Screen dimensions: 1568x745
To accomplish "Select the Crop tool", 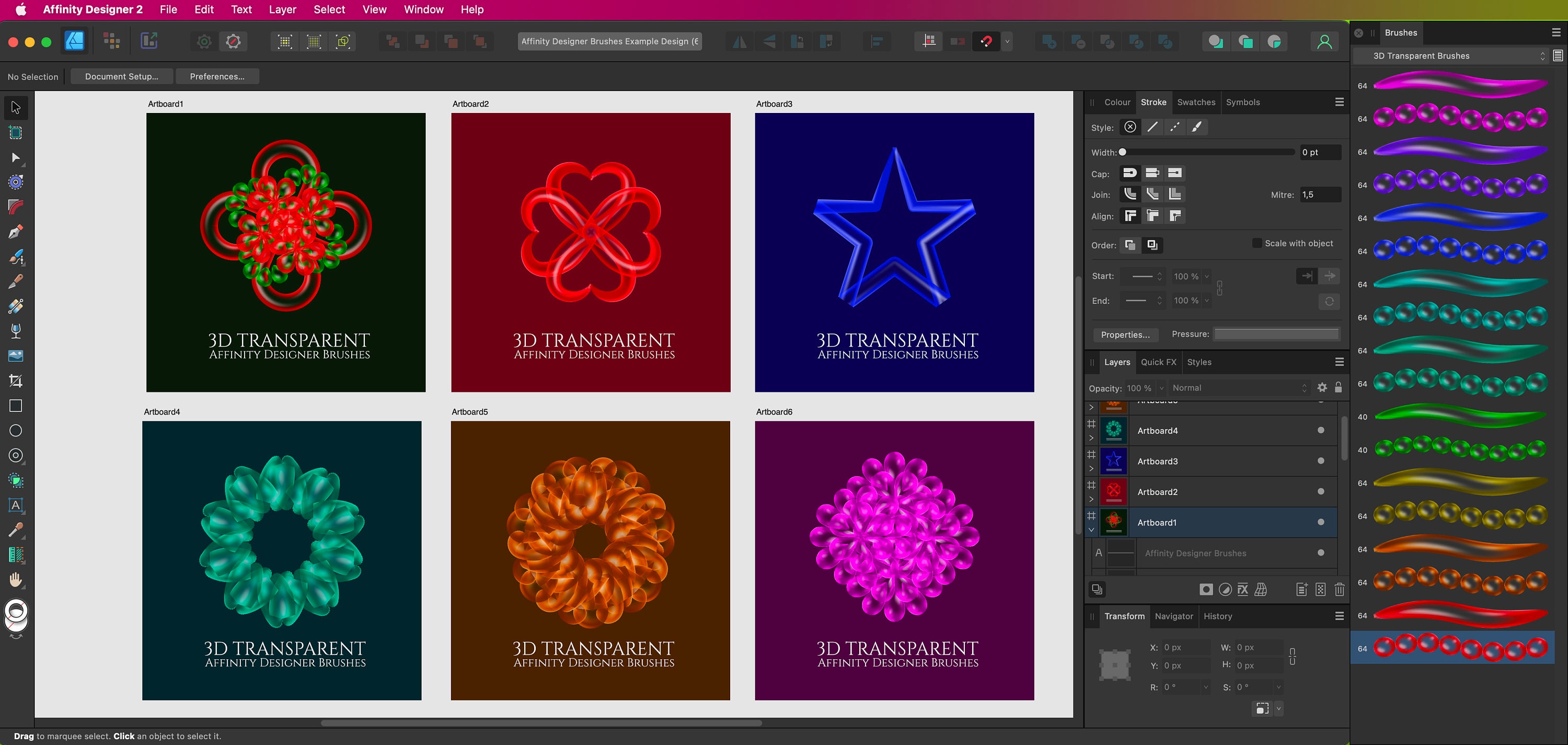I will point(15,381).
